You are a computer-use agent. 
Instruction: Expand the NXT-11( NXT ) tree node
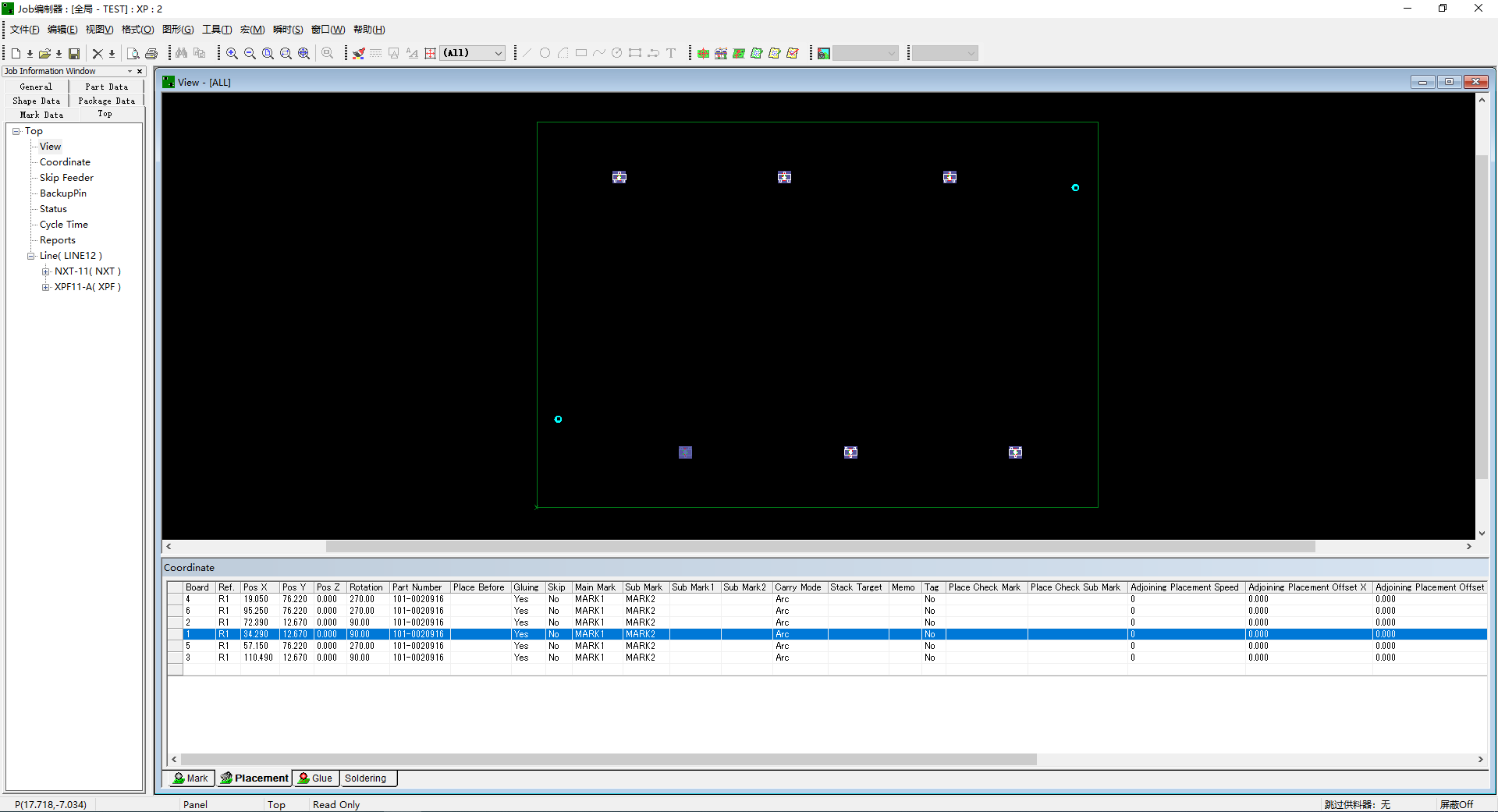click(x=46, y=271)
